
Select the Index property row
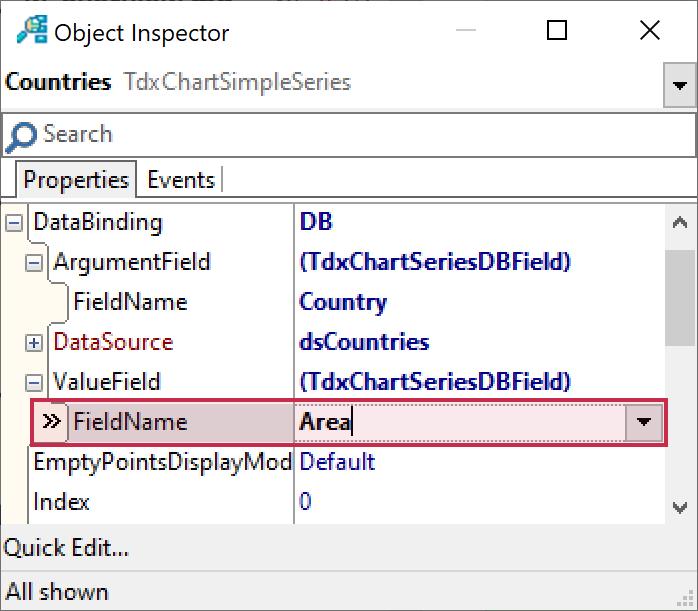click(x=62, y=502)
